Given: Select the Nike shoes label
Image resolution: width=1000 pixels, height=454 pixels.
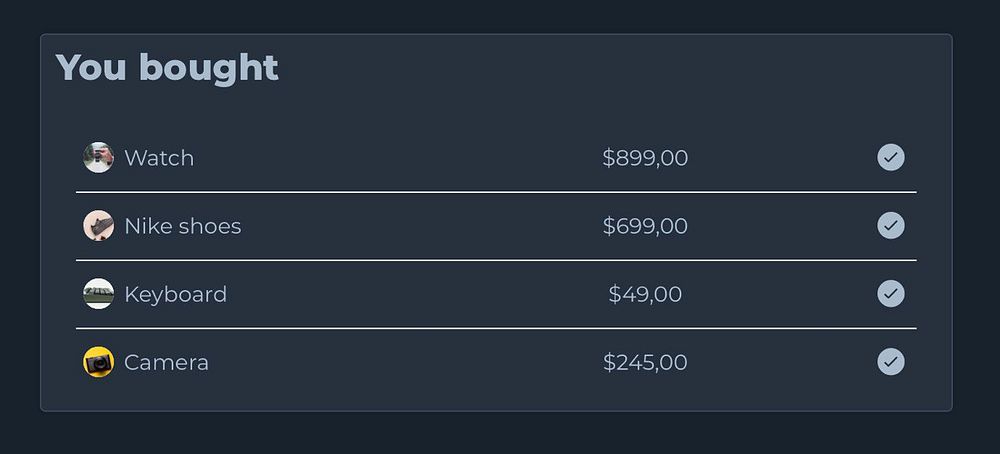Looking at the screenshot, I should (182, 226).
